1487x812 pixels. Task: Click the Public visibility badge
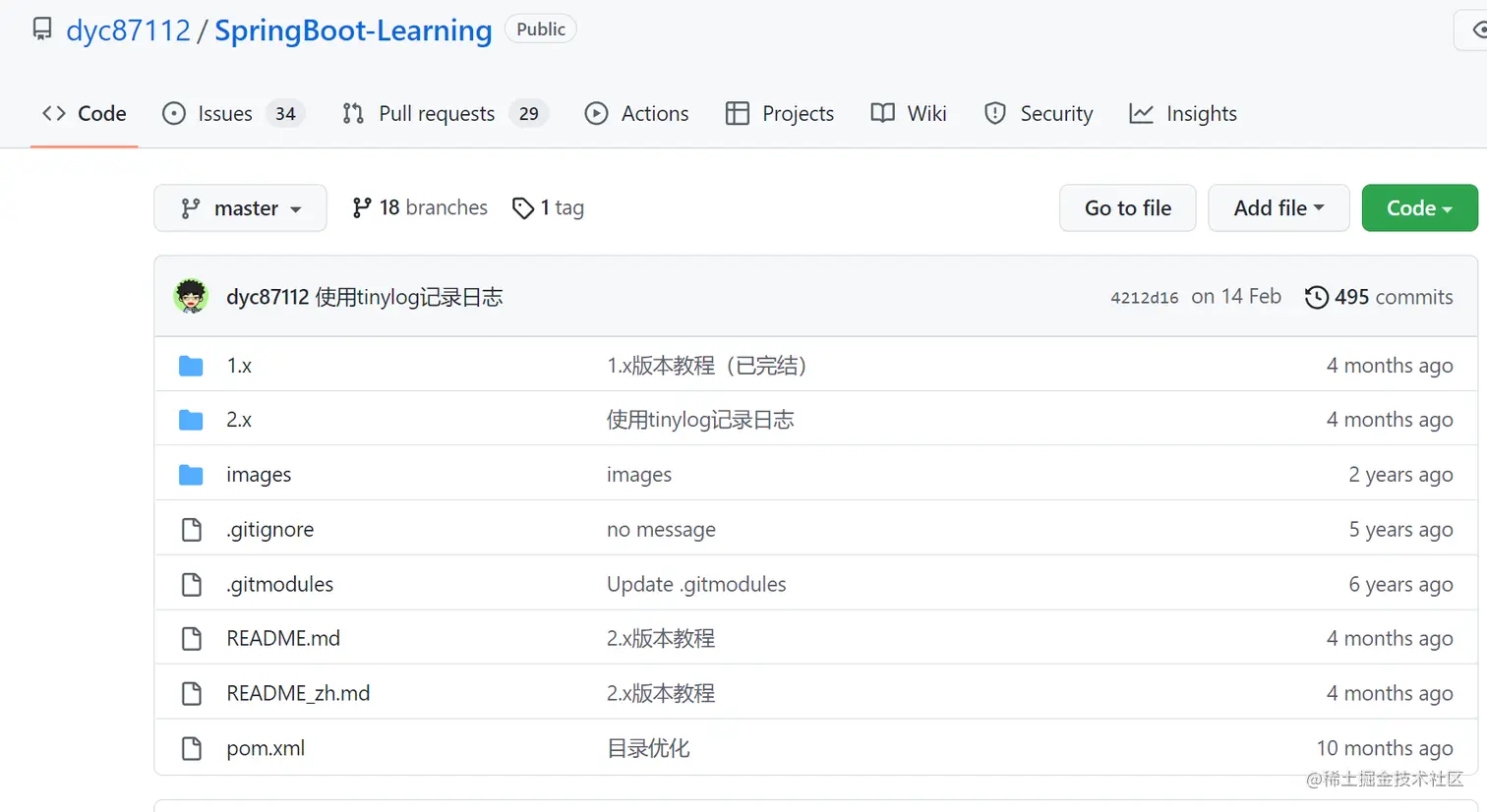click(x=541, y=29)
